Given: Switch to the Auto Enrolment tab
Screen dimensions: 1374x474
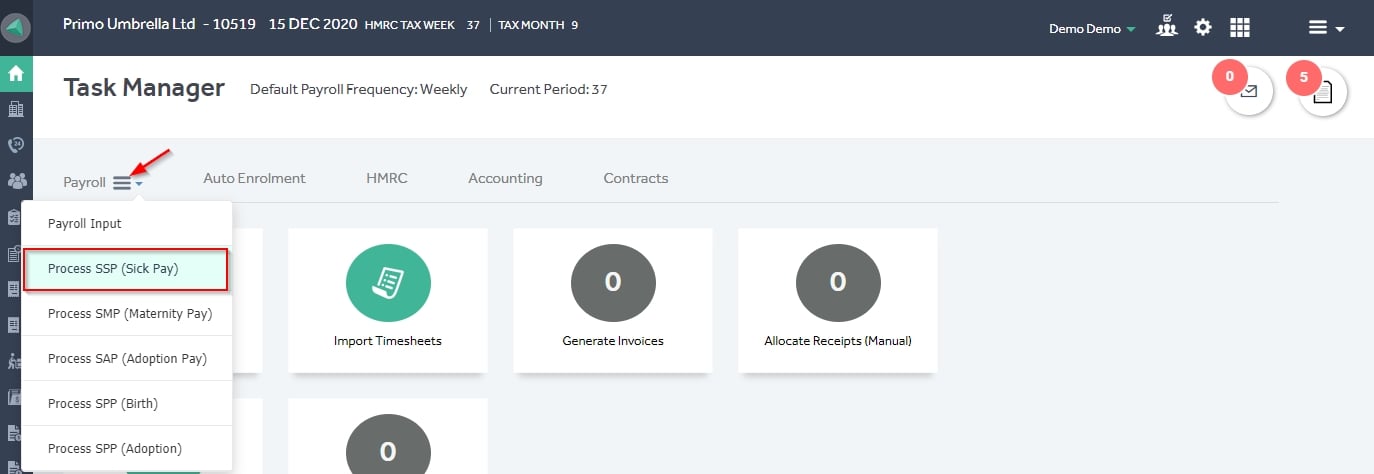Looking at the screenshot, I should pos(254,178).
